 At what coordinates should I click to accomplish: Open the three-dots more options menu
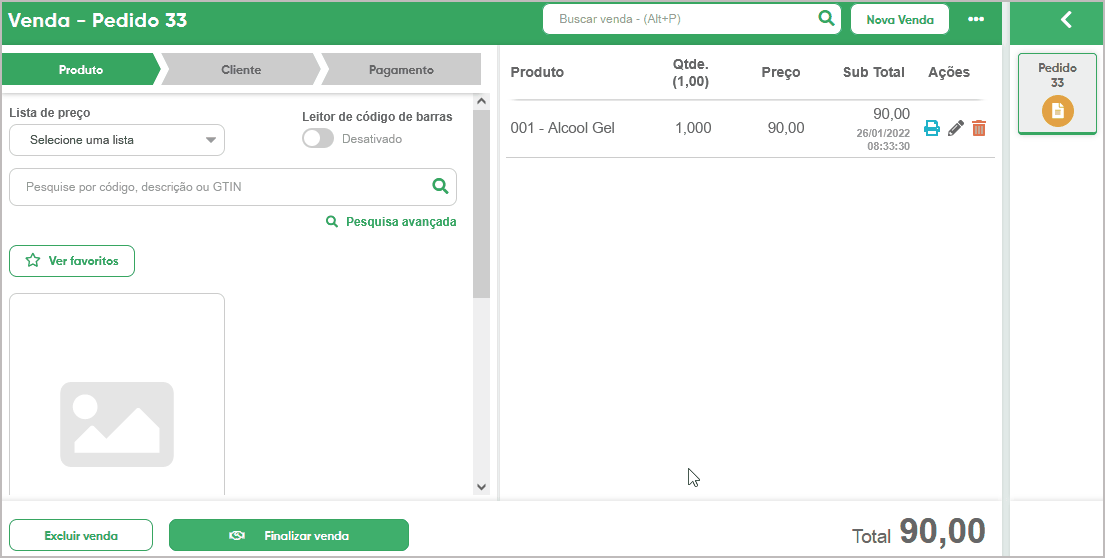click(976, 19)
